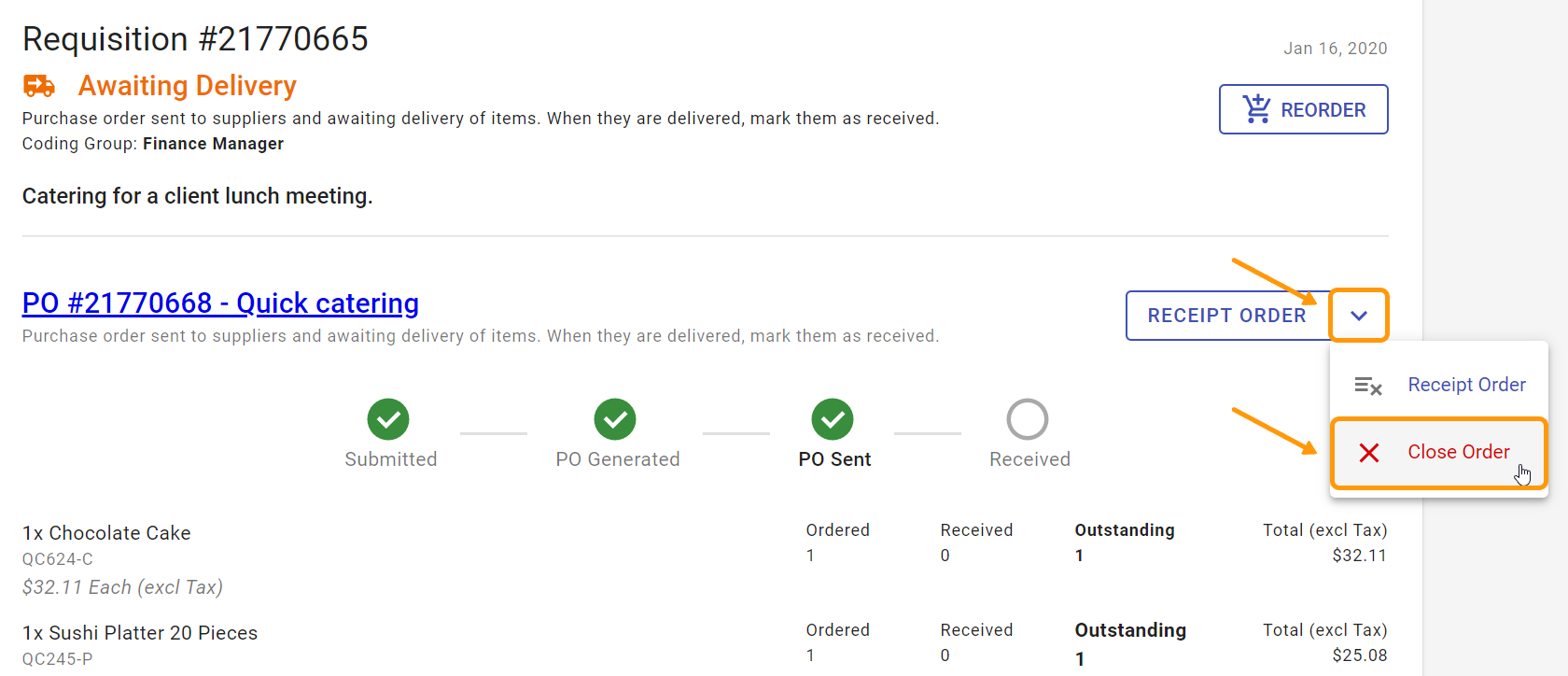
Task: Click the REORDER button
Action: (x=1303, y=109)
